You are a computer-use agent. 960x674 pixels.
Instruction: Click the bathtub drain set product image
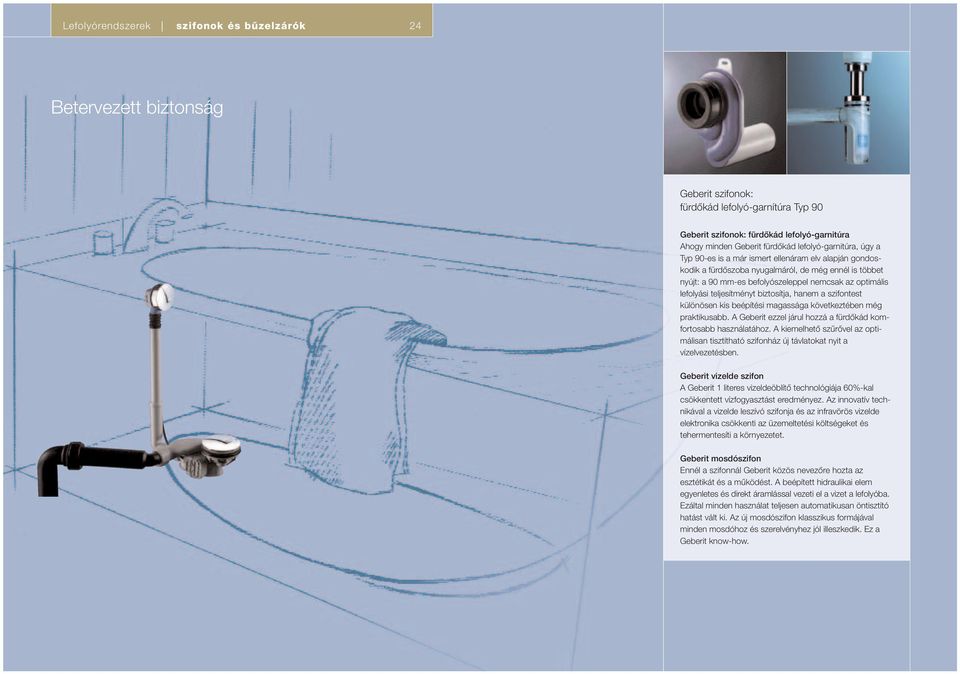click(x=140, y=389)
